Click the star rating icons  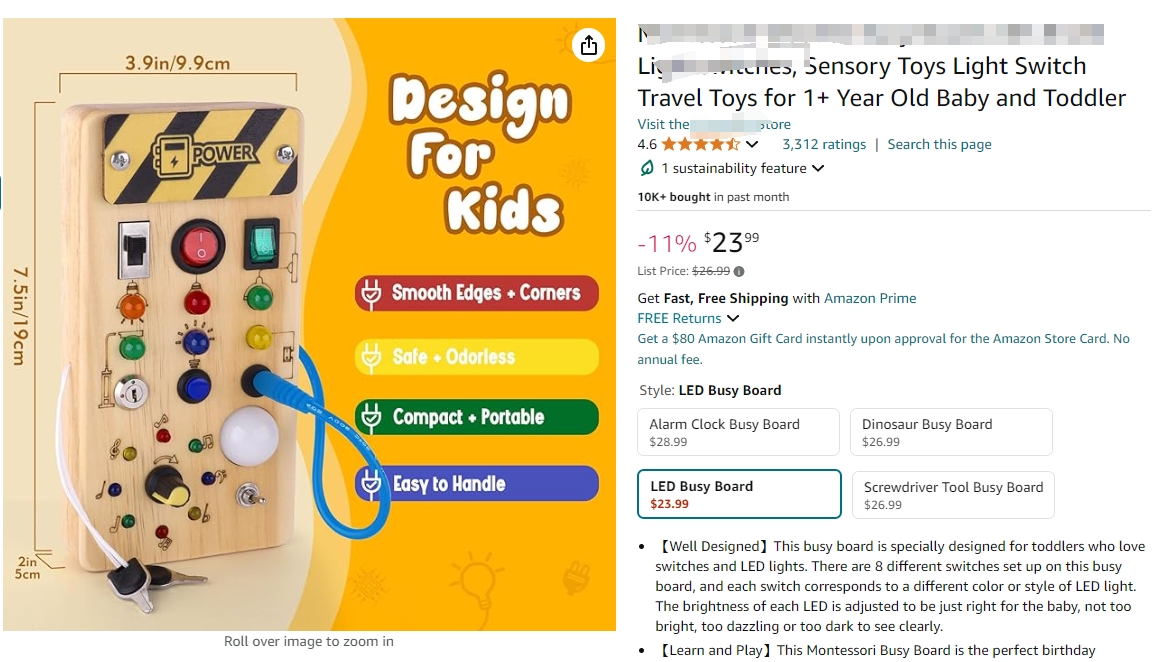click(x=700, y=144)
